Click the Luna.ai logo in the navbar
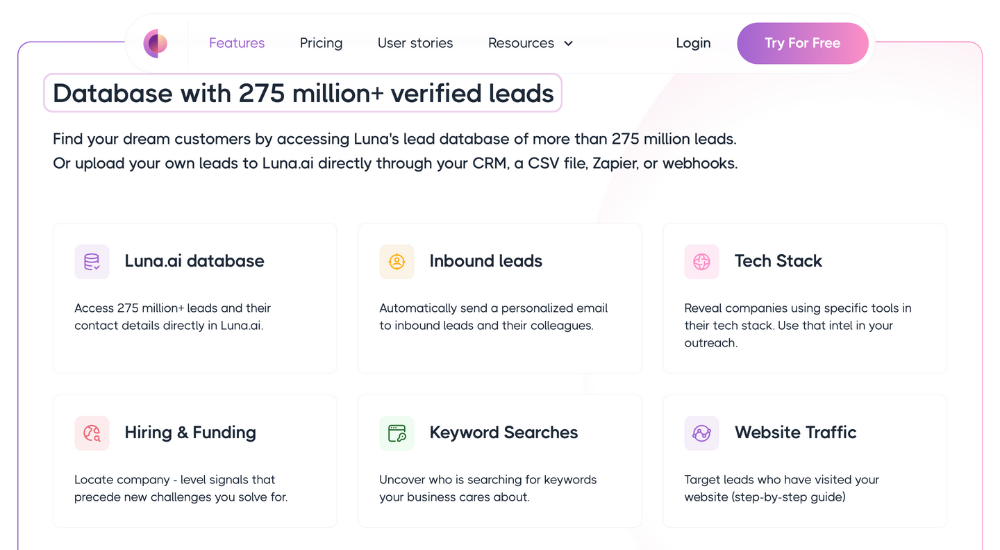Viewport: 1000px width, 550px height. (156, 43)
